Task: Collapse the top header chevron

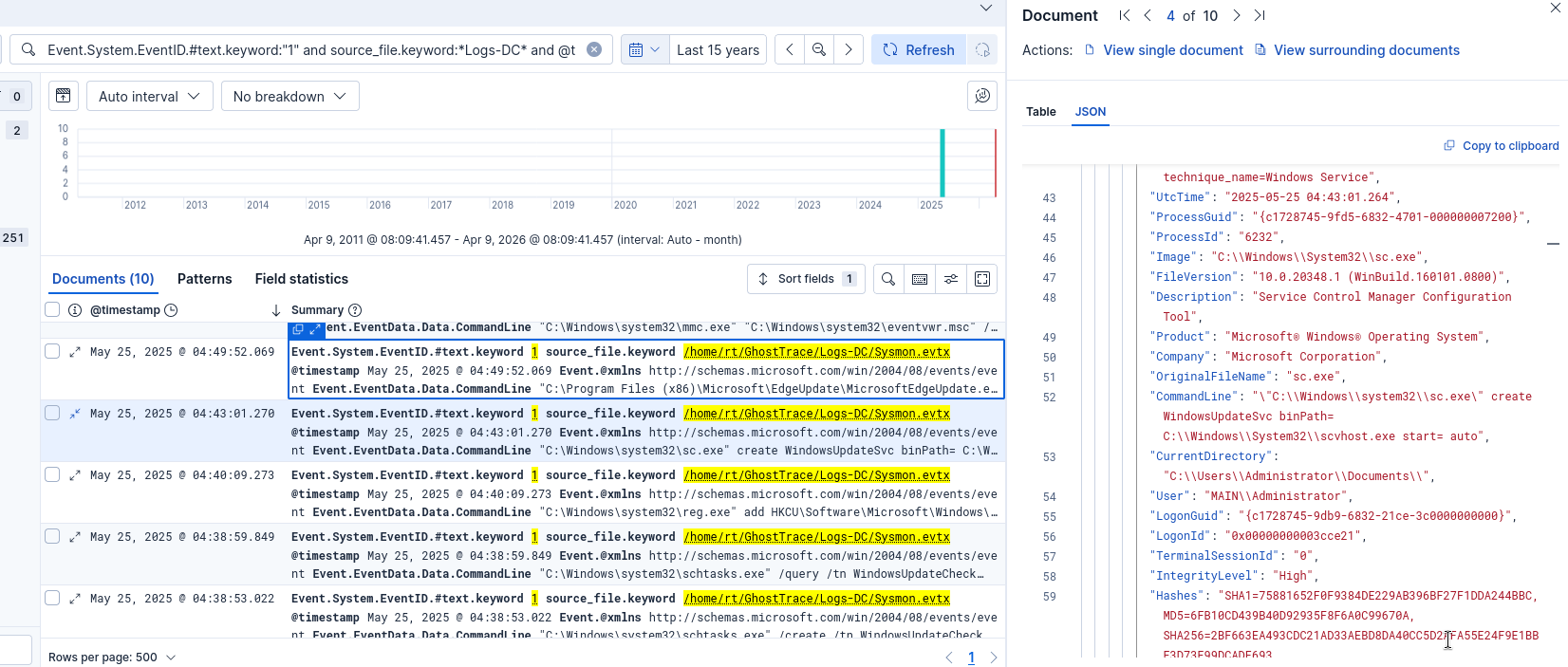Action: click(x=986, y=9)
